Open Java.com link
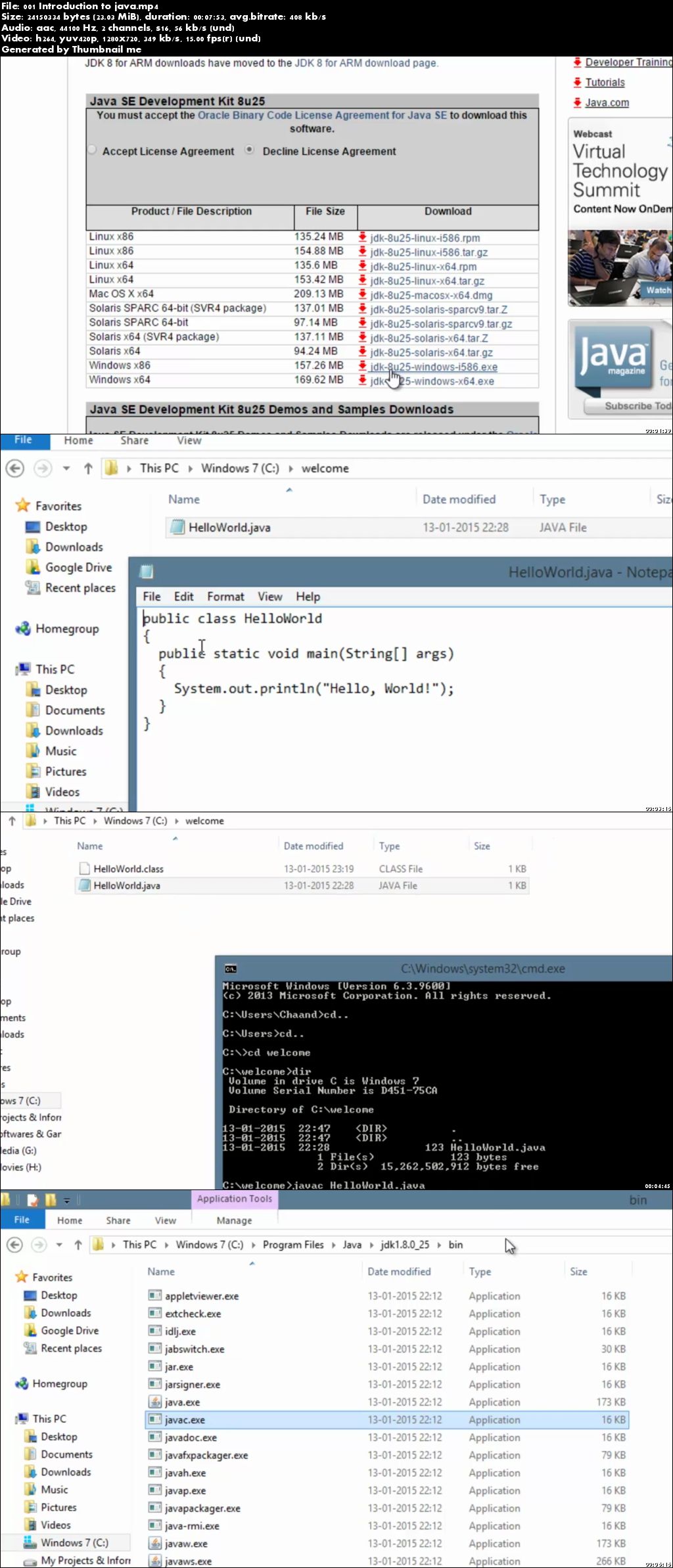Image resolution: width=673 pixels, height=1568 pixels. [607, 103]
